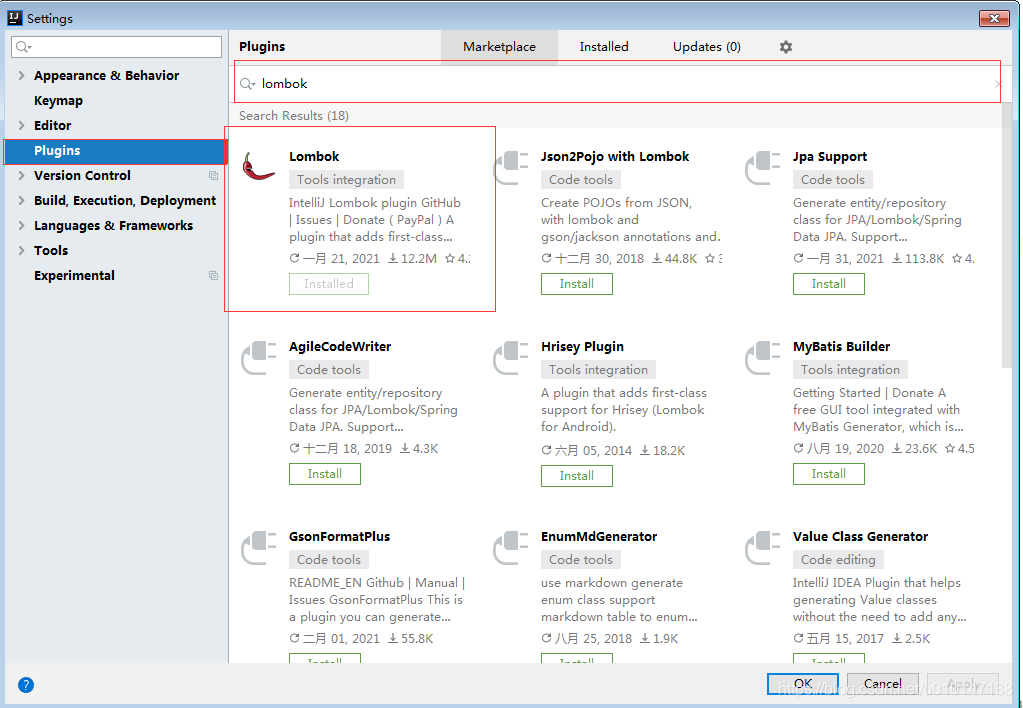
Task: Confirm settings with OK button
Action: [802, 683]
